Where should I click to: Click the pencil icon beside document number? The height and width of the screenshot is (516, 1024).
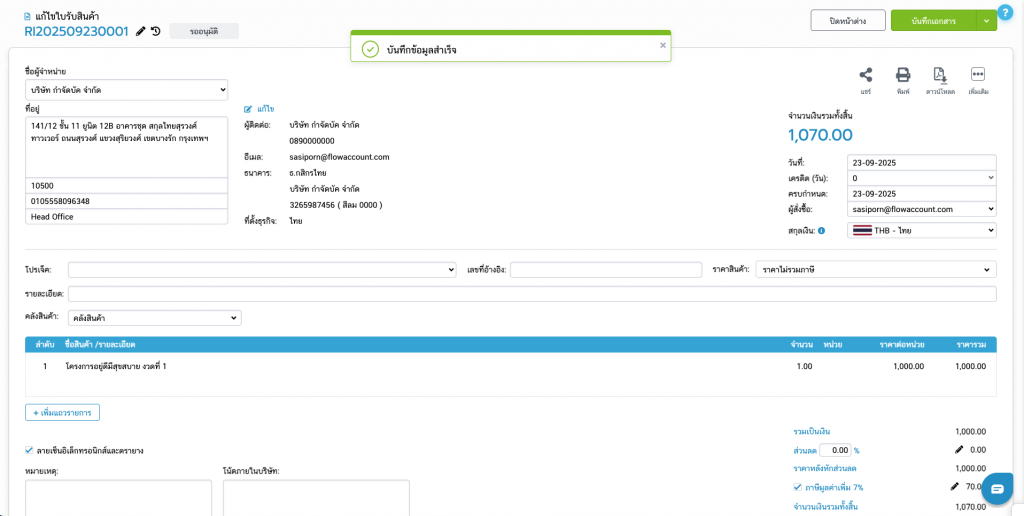pyautogui.click(x=141, y=31)
